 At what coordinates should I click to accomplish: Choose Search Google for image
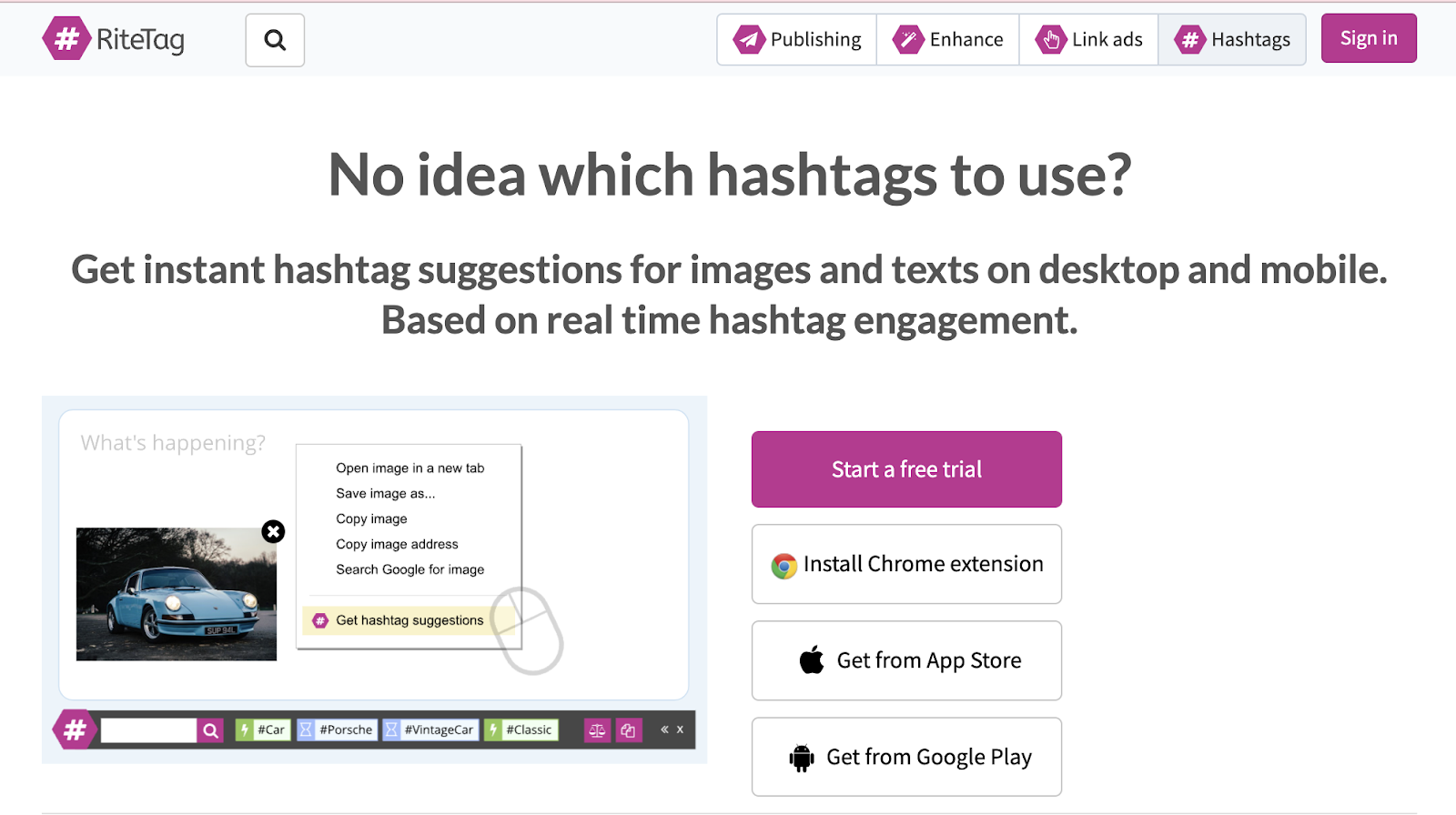409,569
